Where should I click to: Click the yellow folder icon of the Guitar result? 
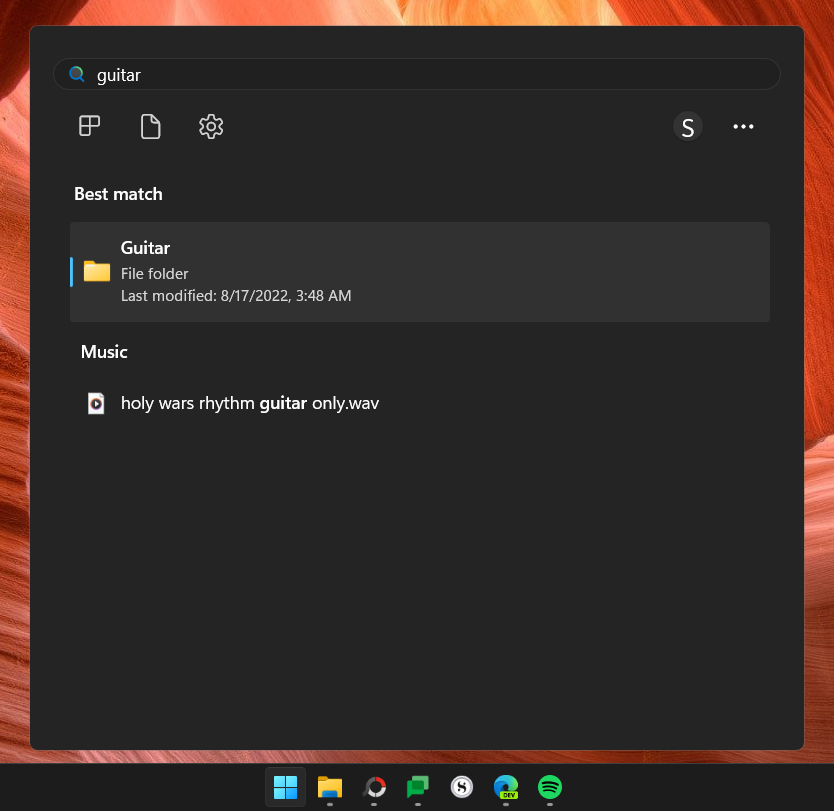[96, 271]
